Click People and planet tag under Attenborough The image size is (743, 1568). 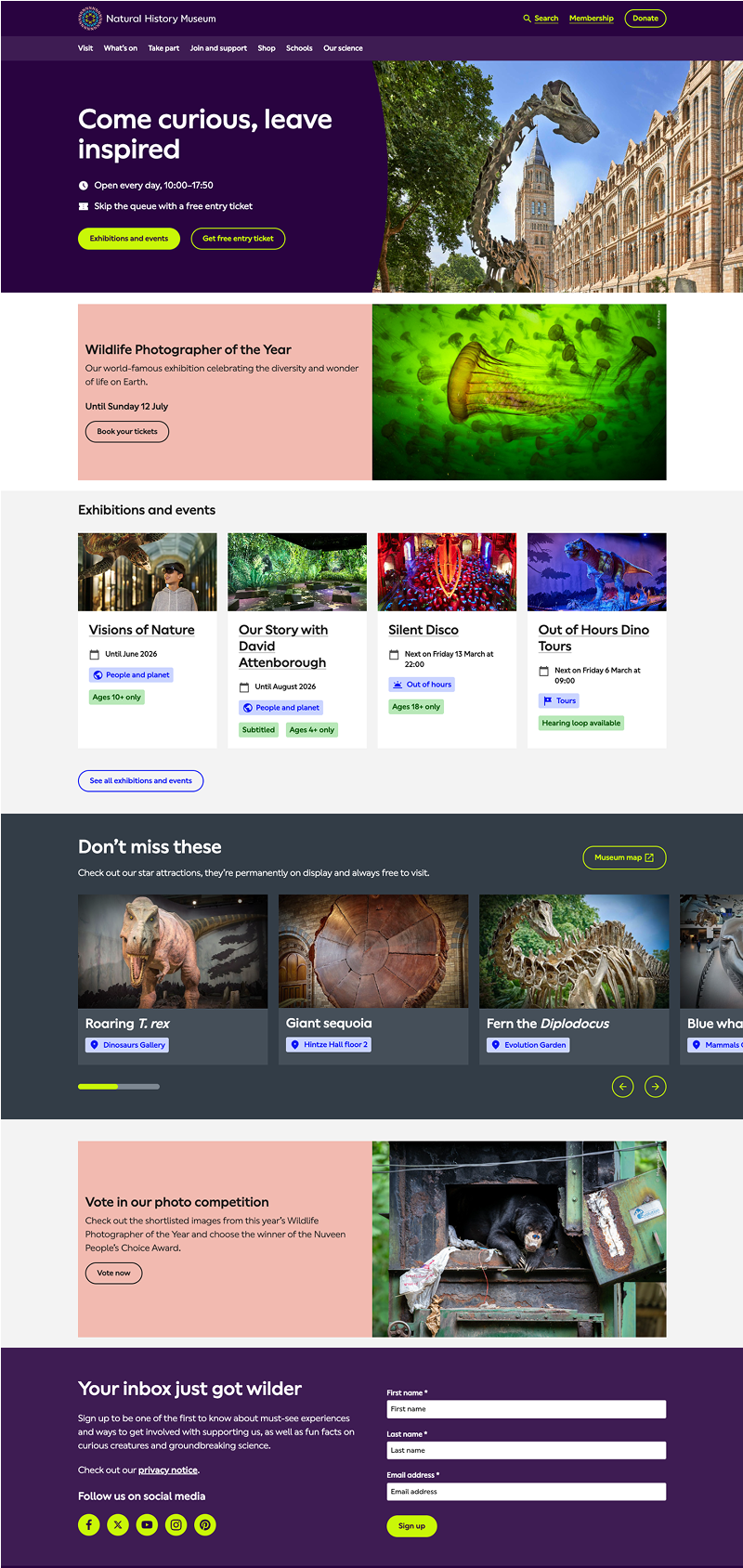click(x=280, y=708)
